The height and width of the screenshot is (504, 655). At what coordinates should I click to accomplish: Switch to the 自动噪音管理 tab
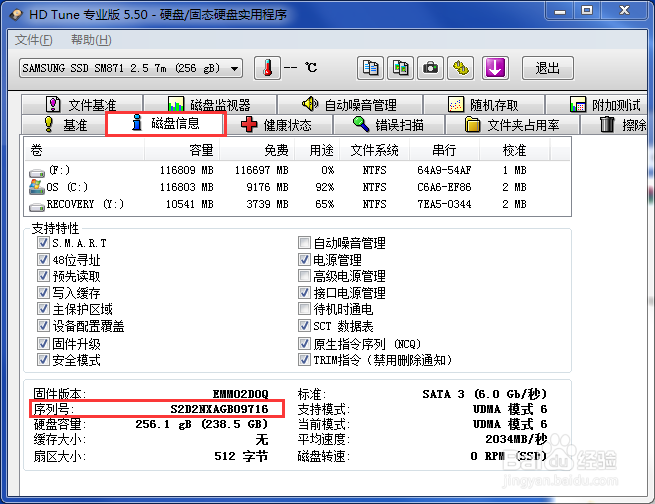350,104
